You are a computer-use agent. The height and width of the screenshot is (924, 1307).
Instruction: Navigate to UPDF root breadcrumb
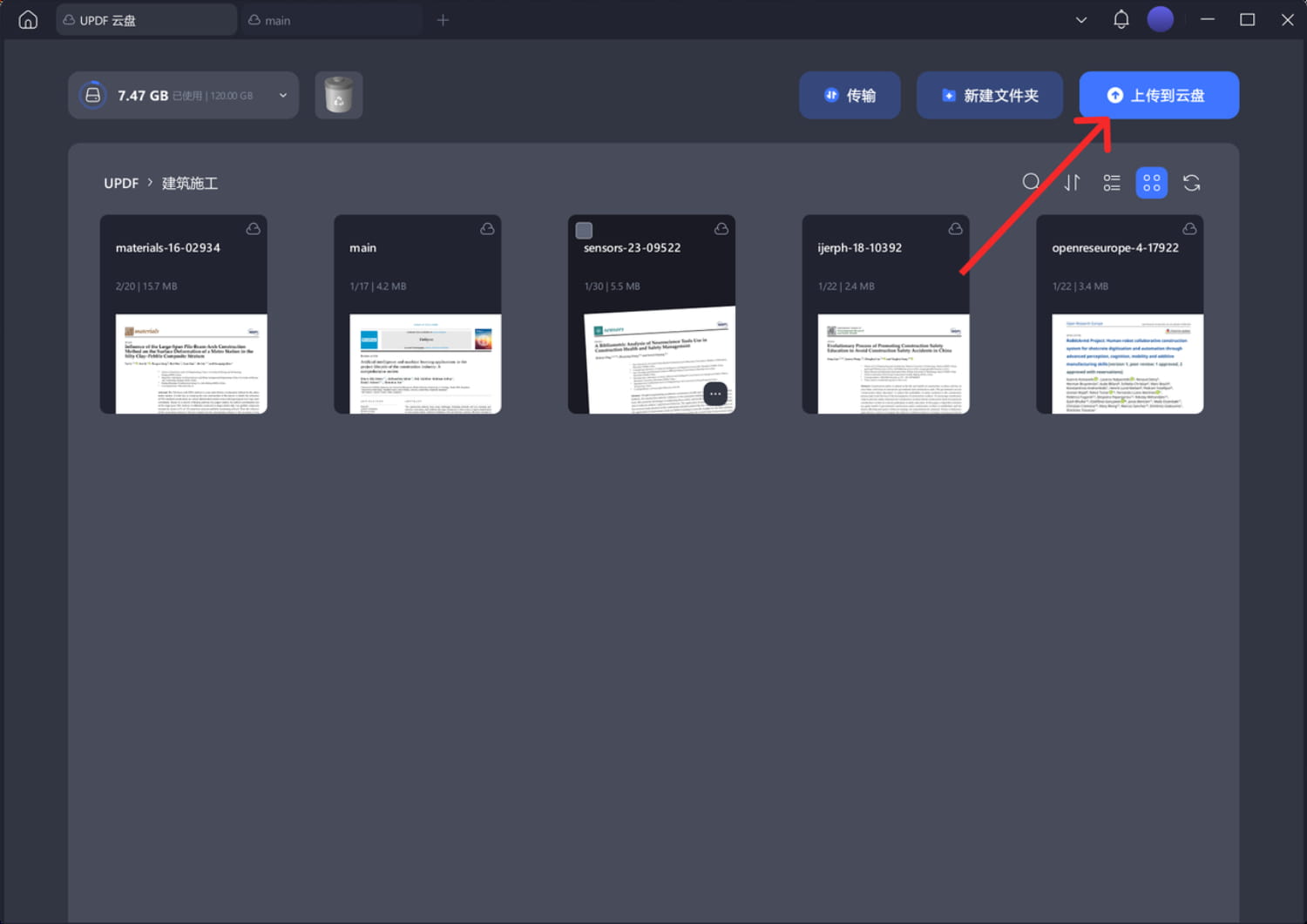[x=121, y=183]
